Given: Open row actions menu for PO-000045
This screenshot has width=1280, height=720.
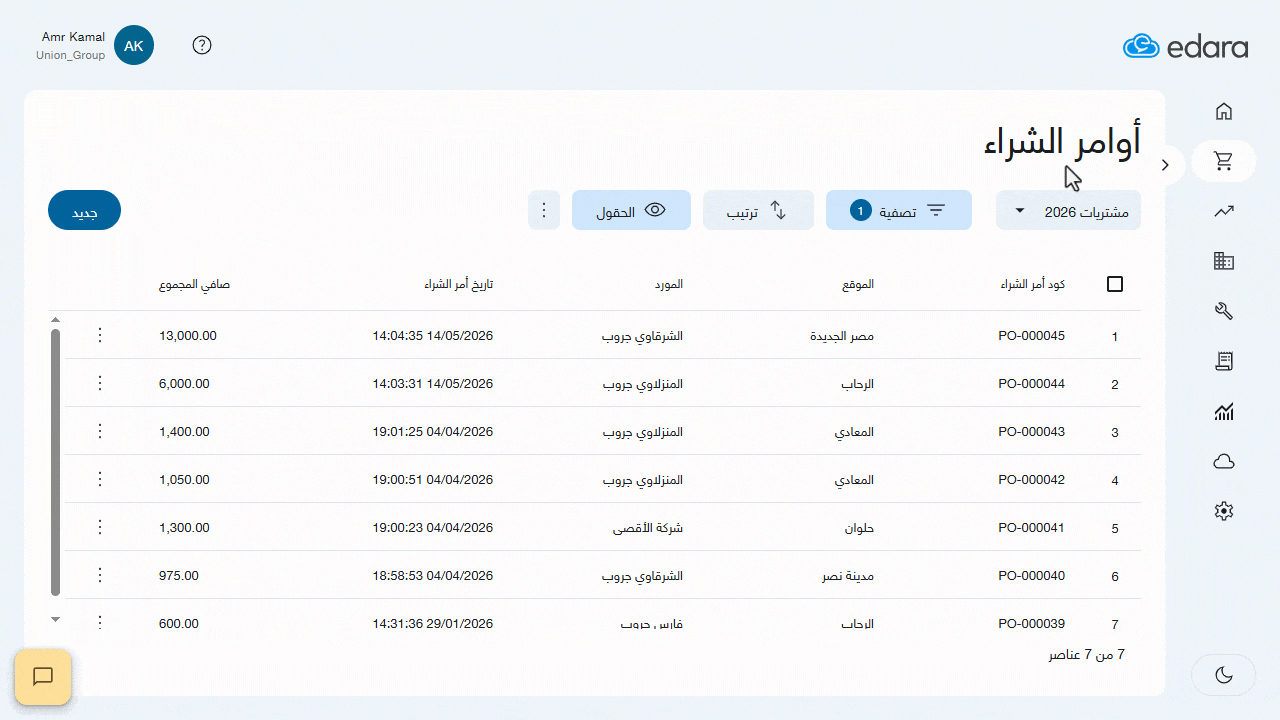Looking at the screenshot, I should point(99,335).
